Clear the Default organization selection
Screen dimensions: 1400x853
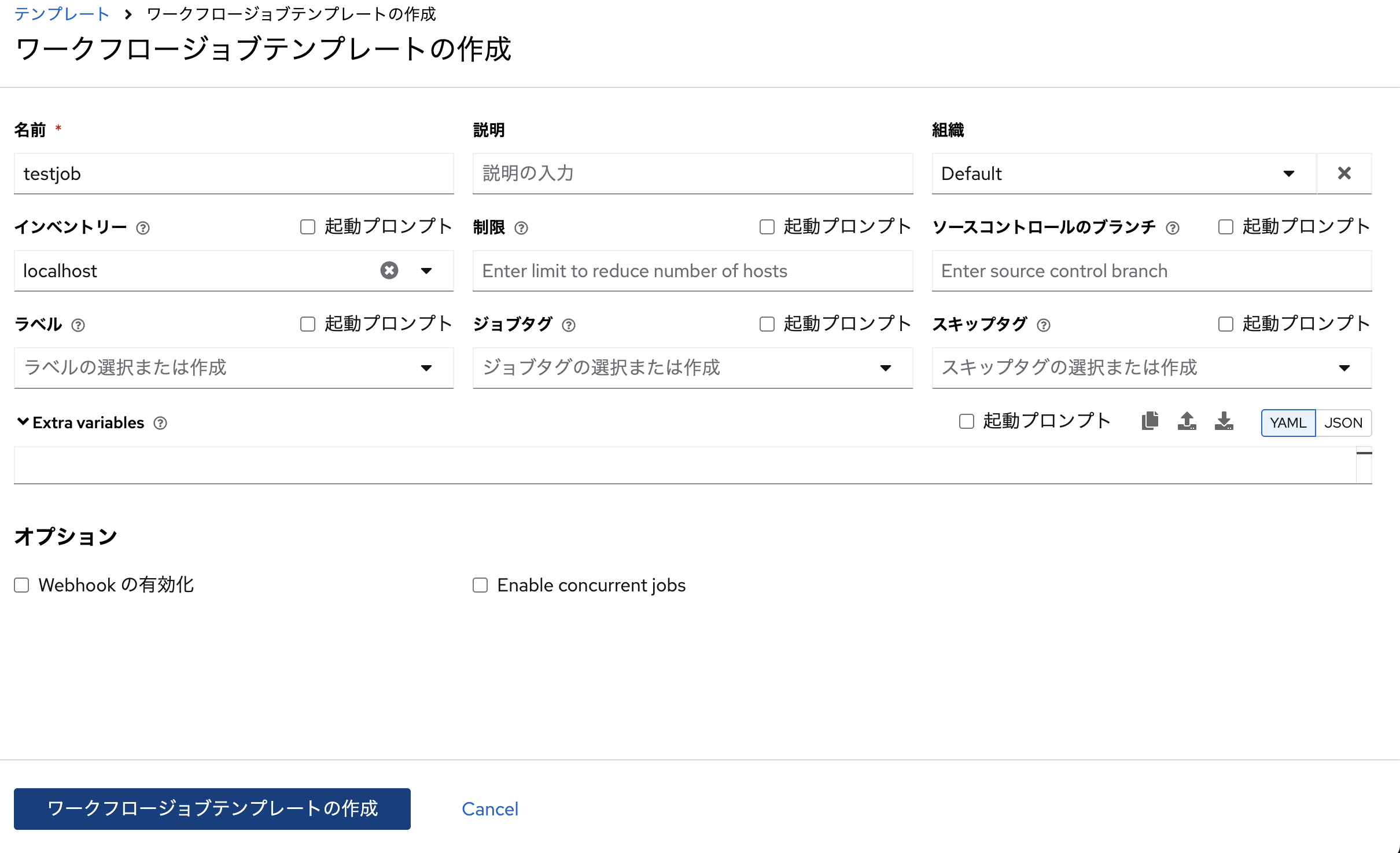(1344, 173)
